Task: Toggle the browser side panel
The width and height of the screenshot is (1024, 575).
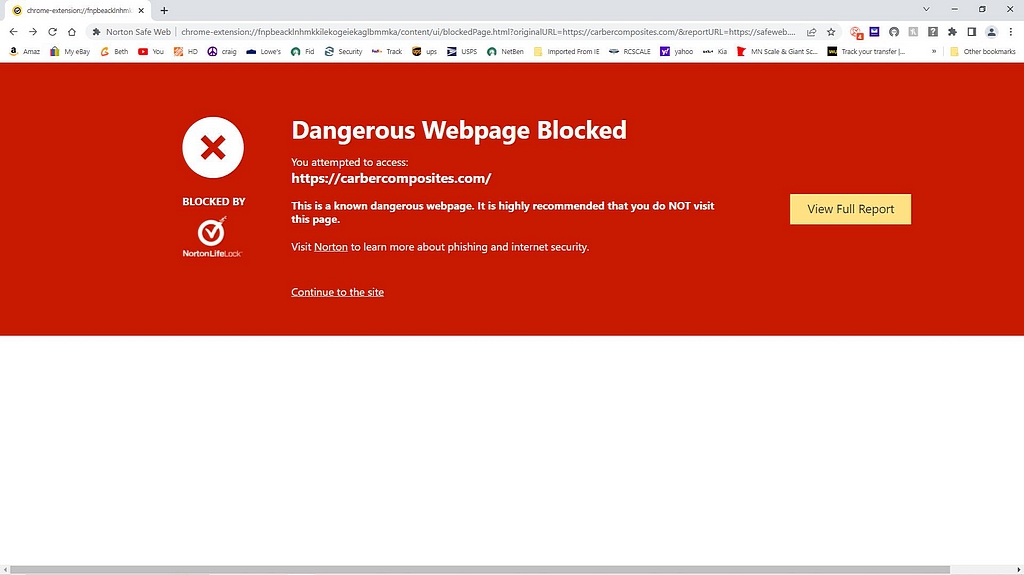Action: 972,32
